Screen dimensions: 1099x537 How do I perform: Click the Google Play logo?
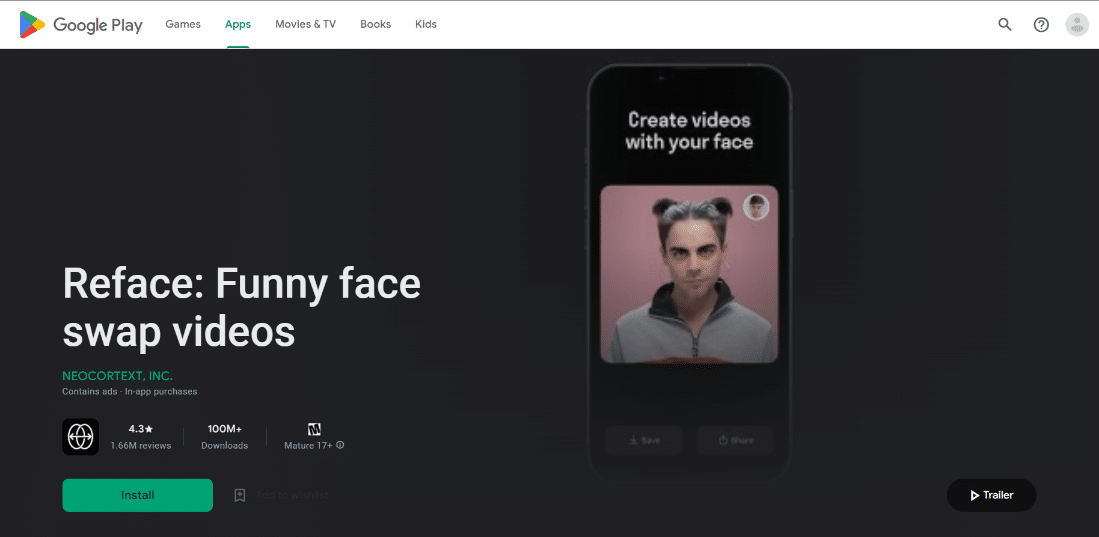click(81, 25)
